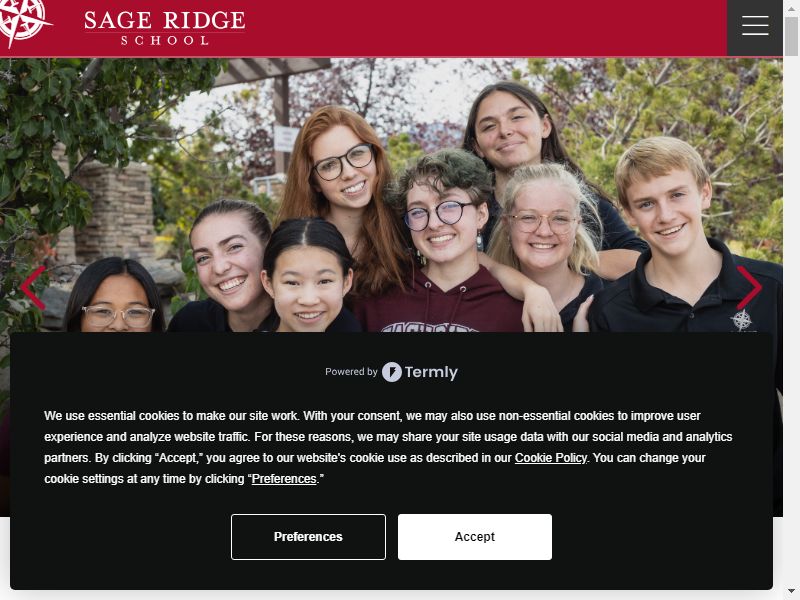
Task: Click the empty red header bar area
Action: click(485, 28)
